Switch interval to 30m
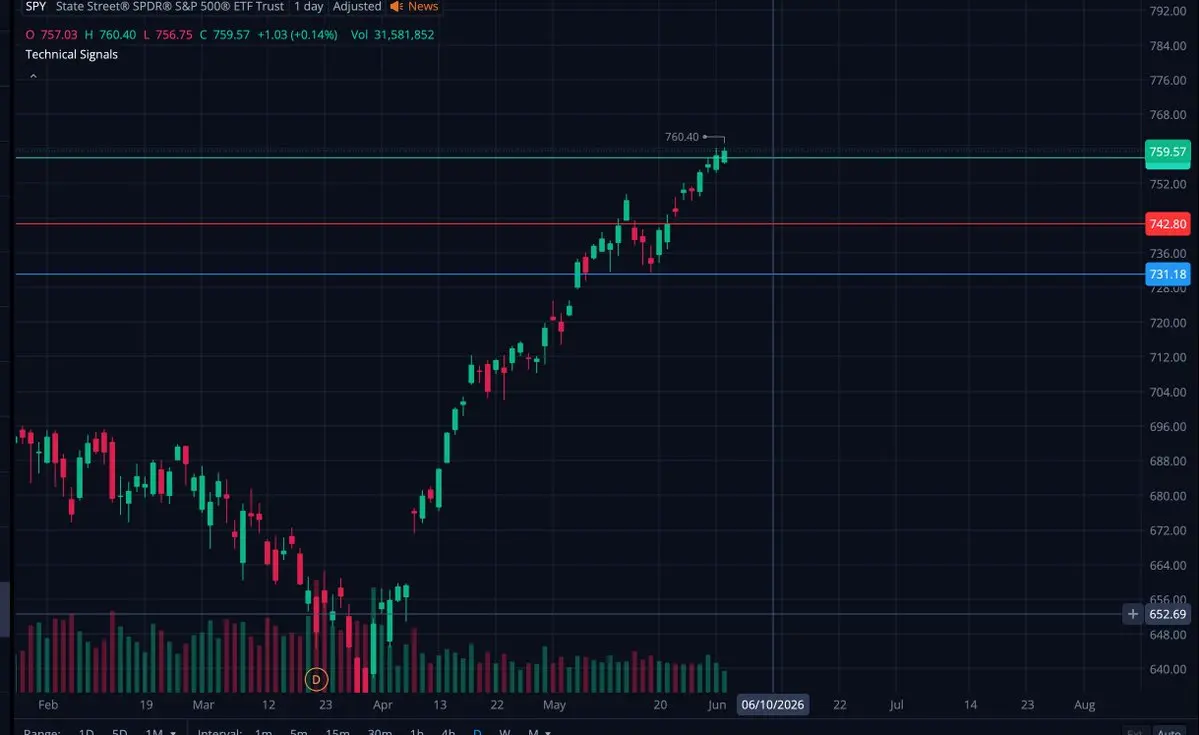 tap(379, 731)
